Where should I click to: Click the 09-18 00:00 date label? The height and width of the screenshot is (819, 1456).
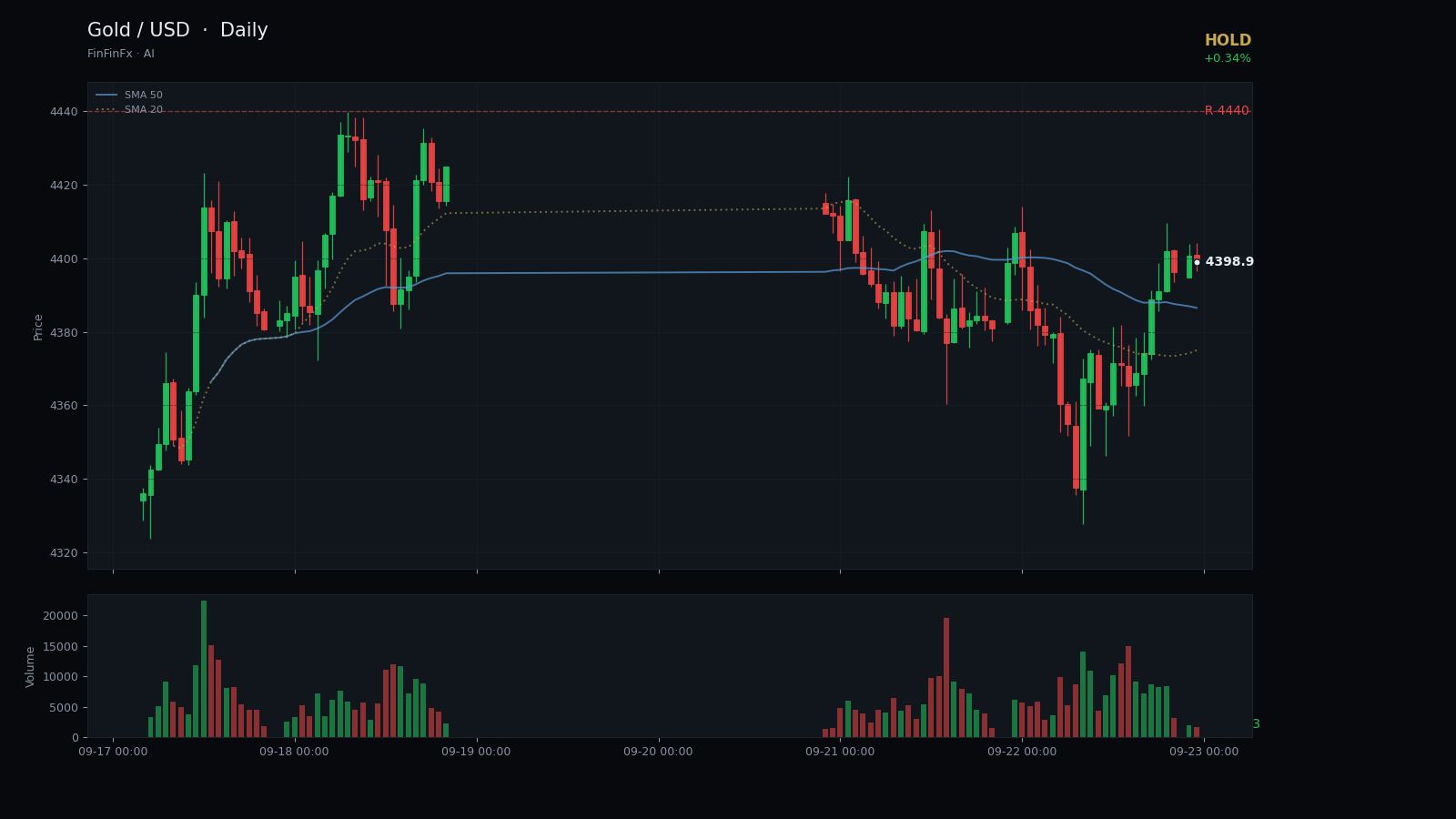(294, 752)
